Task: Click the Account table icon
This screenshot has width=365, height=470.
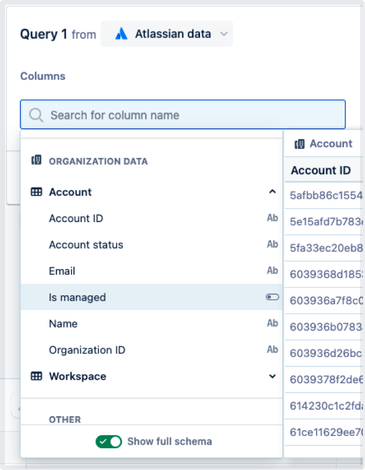Action: click(x=36, y=192)
